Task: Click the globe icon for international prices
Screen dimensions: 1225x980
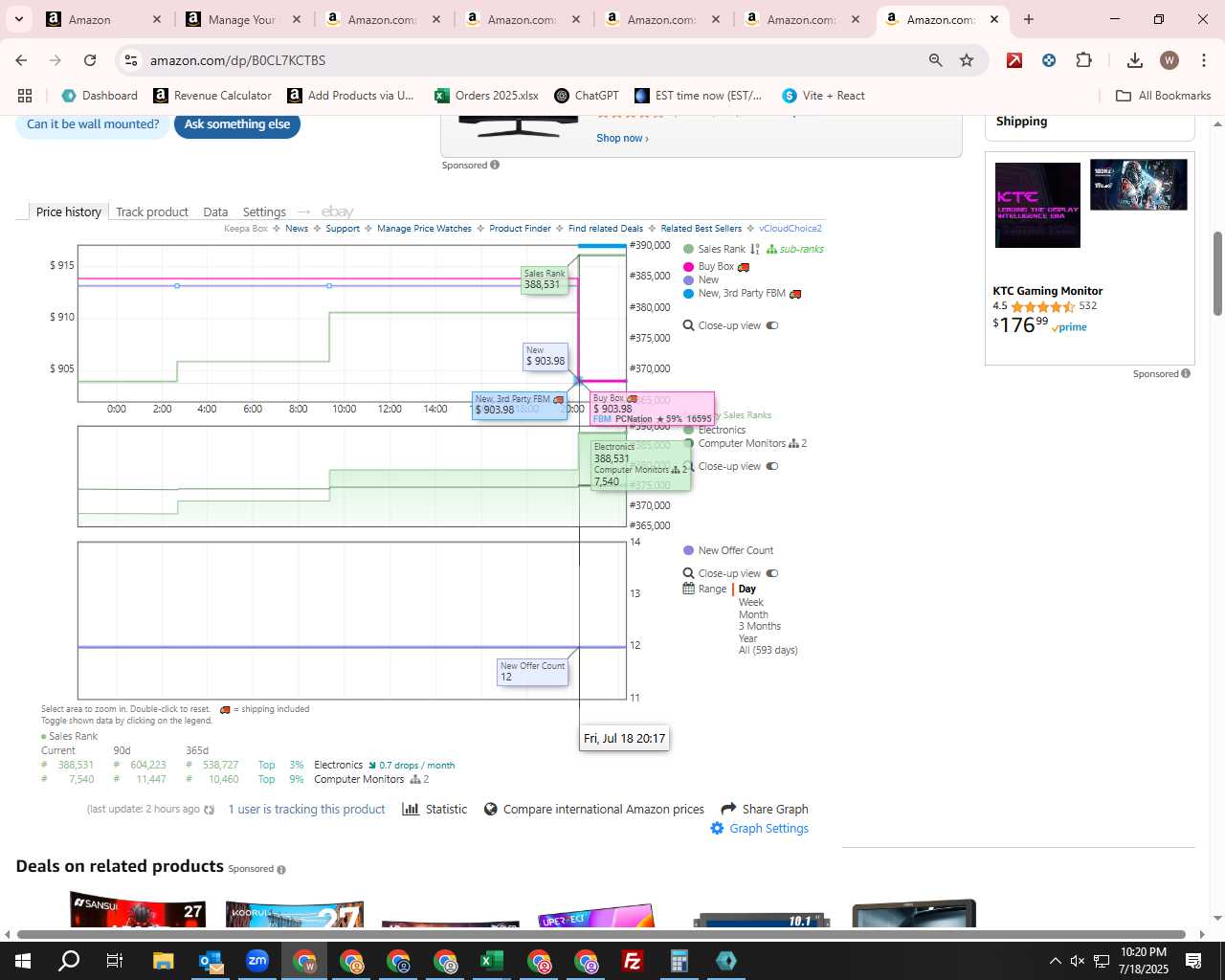Action: click(491, 809)
